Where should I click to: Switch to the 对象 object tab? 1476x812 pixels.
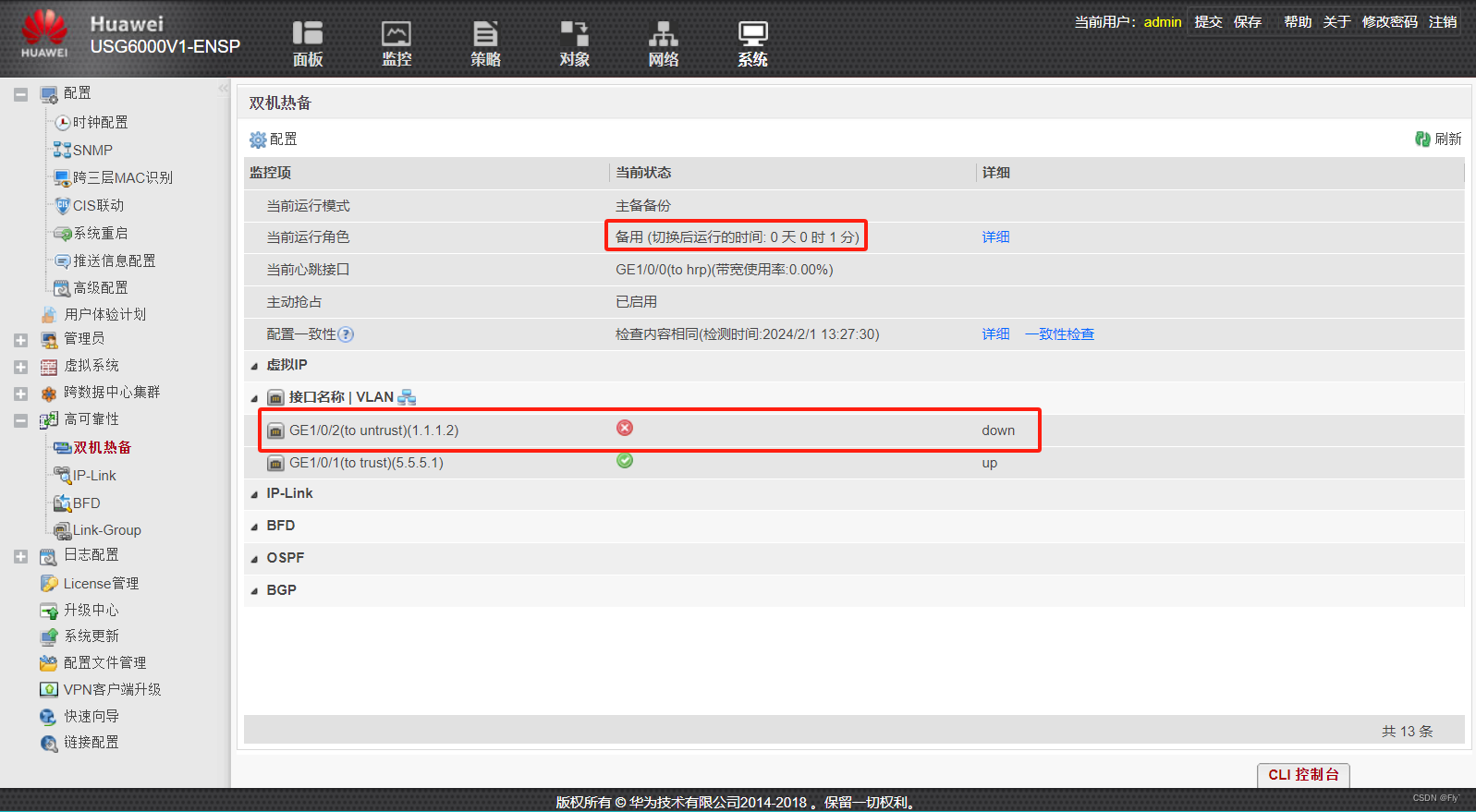click(574, 43)
